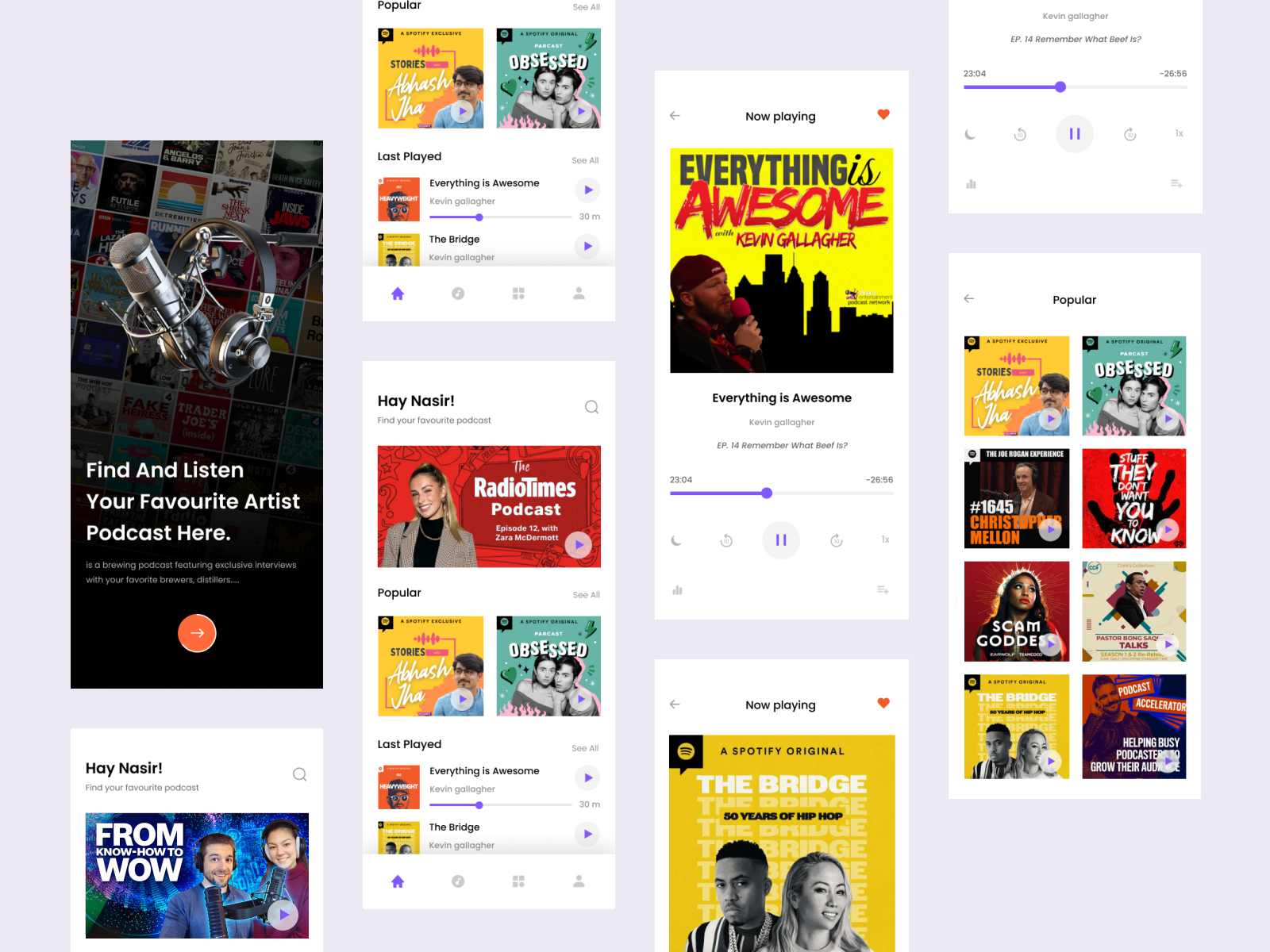Rewind 10 seconds on the cropped player panel
Image resolution: width=1270 pixels, height=952 pixels.
[1020, 134]
